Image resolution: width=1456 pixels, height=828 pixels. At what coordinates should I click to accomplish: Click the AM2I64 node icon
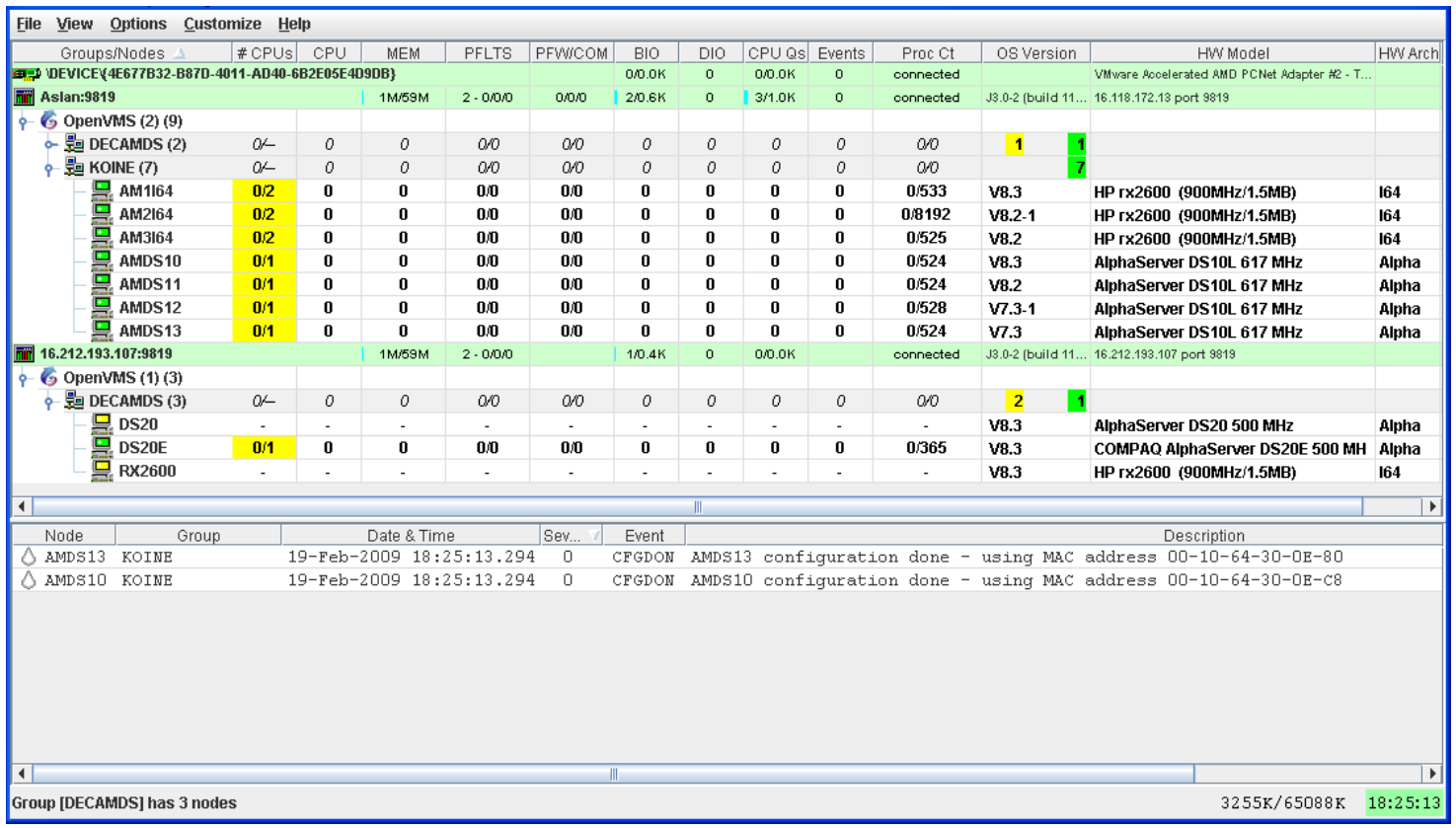(102, 214)
